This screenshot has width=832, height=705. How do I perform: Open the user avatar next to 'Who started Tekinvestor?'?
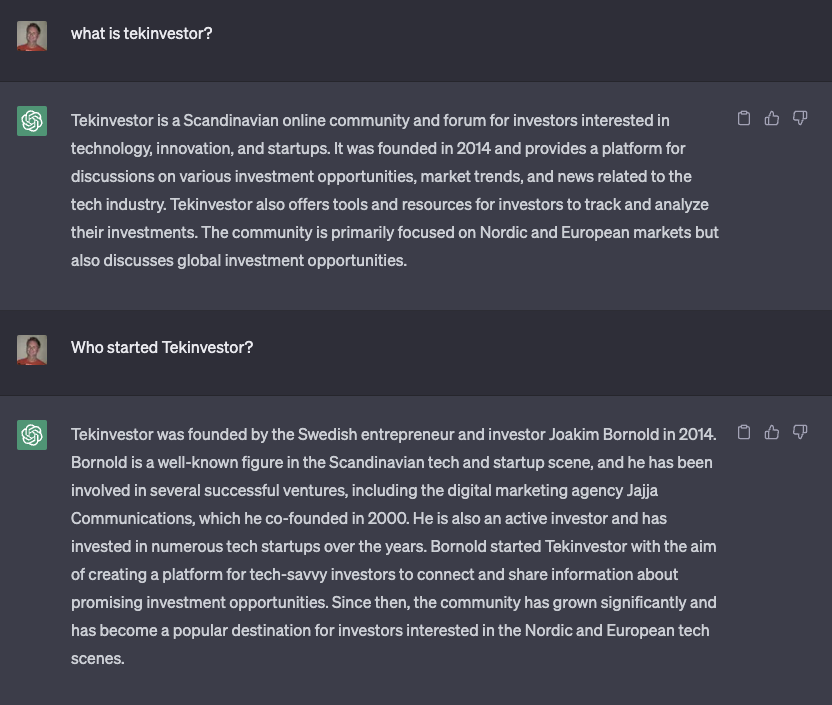point(32,350)
